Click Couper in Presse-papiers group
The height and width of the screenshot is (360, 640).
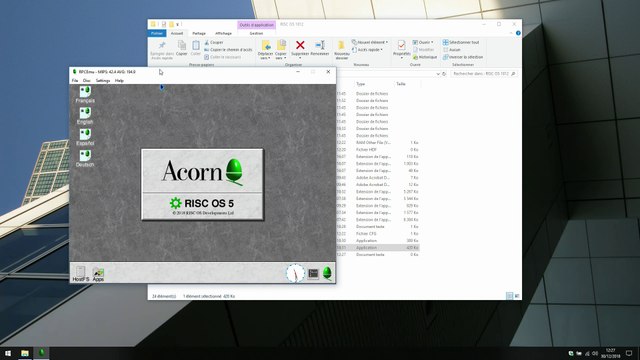[x=214, y=42]
